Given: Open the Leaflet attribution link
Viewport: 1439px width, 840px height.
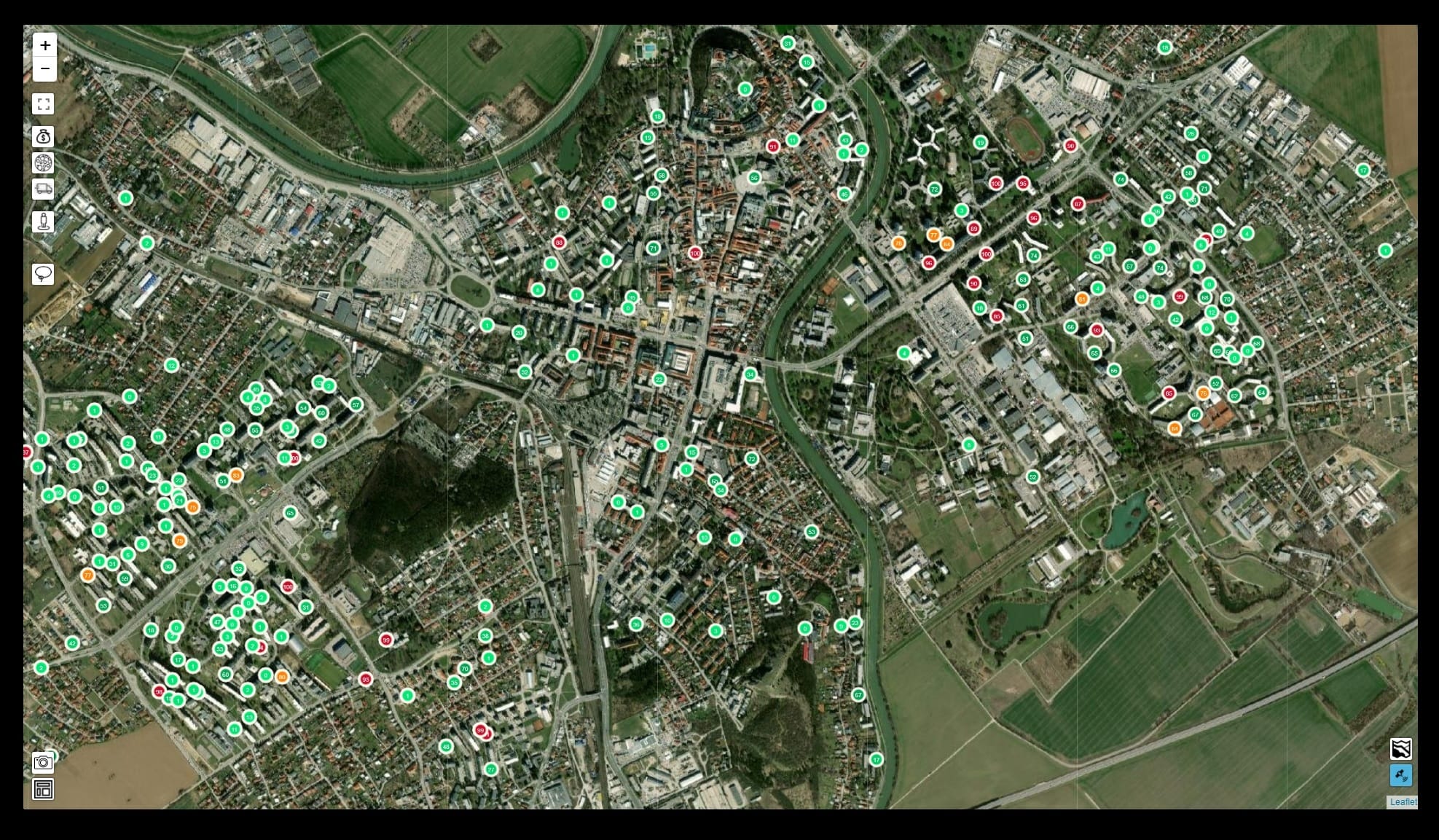Looking at the screenshot, I should pyautogui.click(x=1403, y=802).
